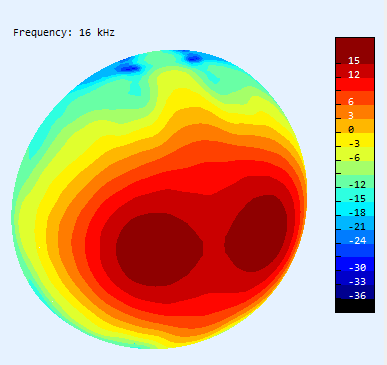
Task: Click the dark blue null near balloon top center
Action: pos(193,59)
